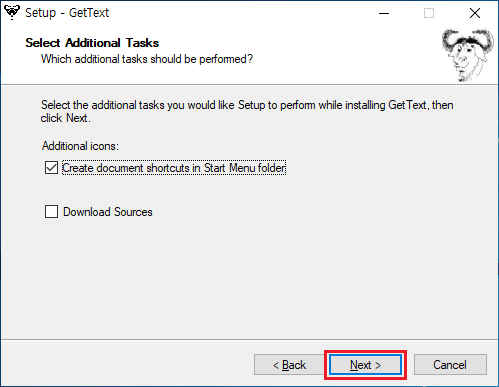499x387 pixels.
Task: Click the GNU head logo image
Action: pos(467,55)
